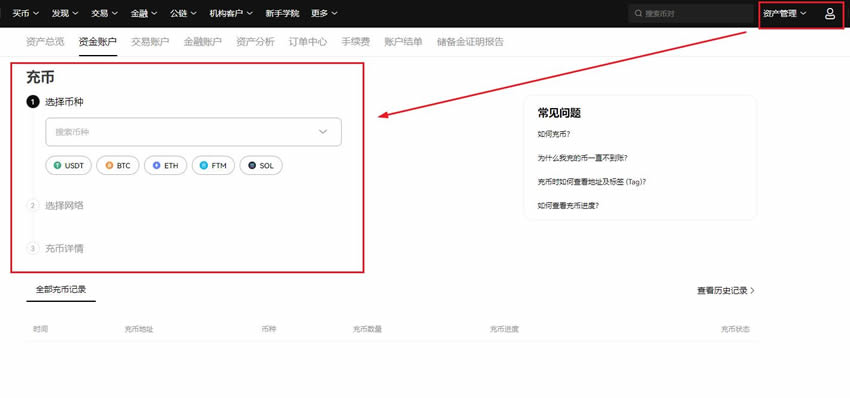Expand the 买币 menu

(25, 14)
